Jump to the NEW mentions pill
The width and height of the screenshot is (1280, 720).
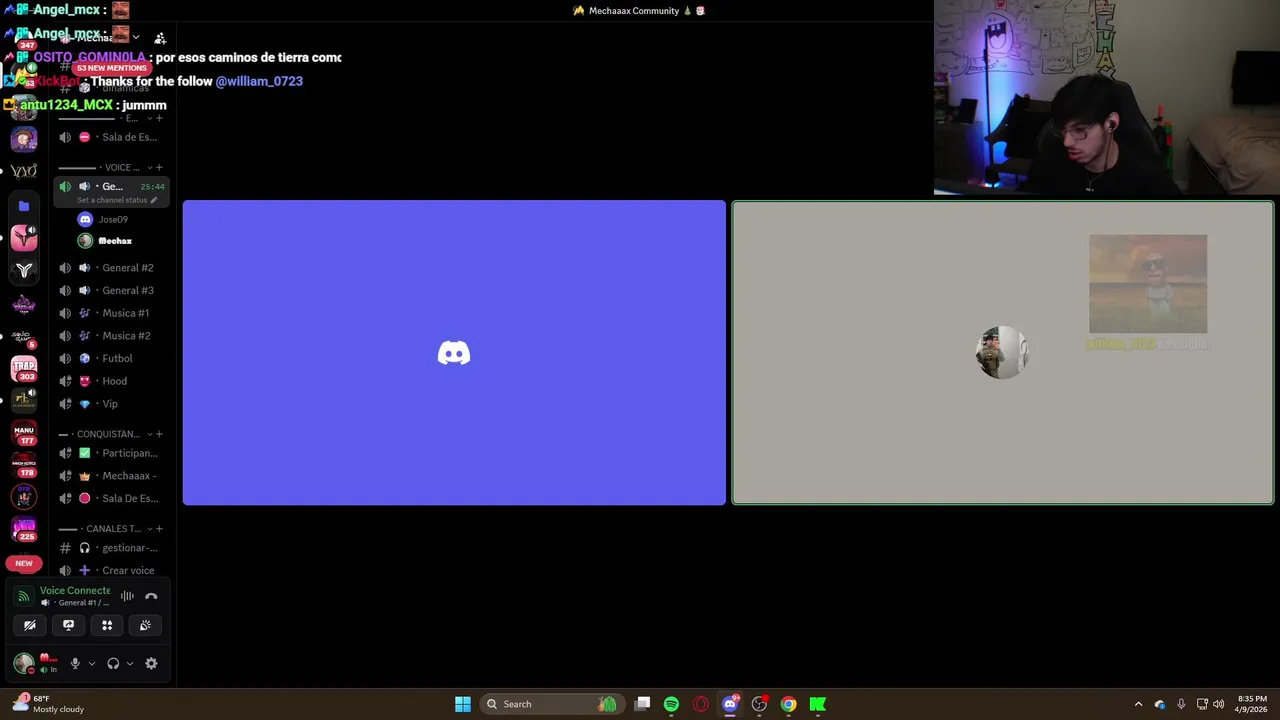(x=24, y=563)
